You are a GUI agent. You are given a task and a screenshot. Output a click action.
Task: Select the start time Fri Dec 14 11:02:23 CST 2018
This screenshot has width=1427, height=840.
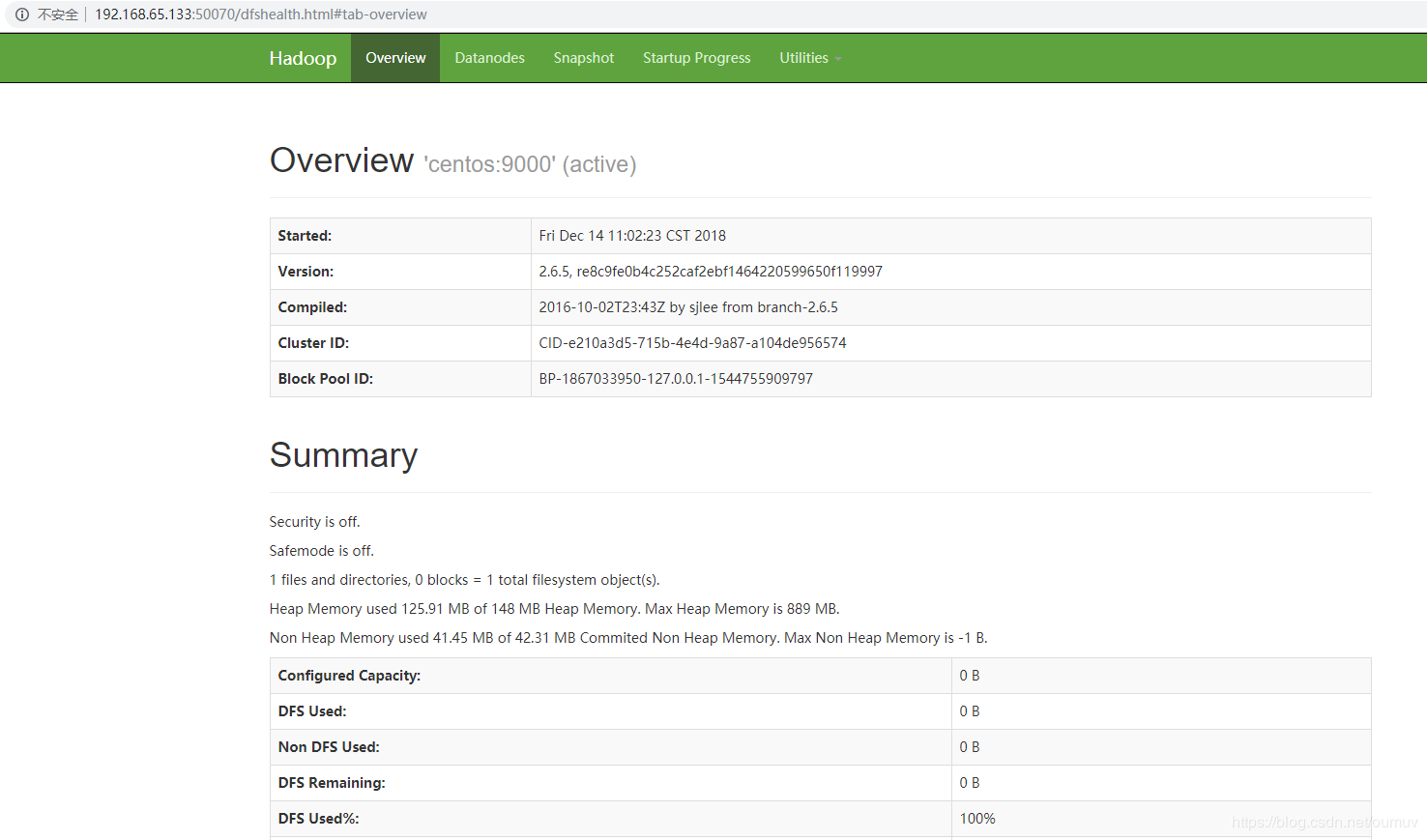[x=632, y=236]
